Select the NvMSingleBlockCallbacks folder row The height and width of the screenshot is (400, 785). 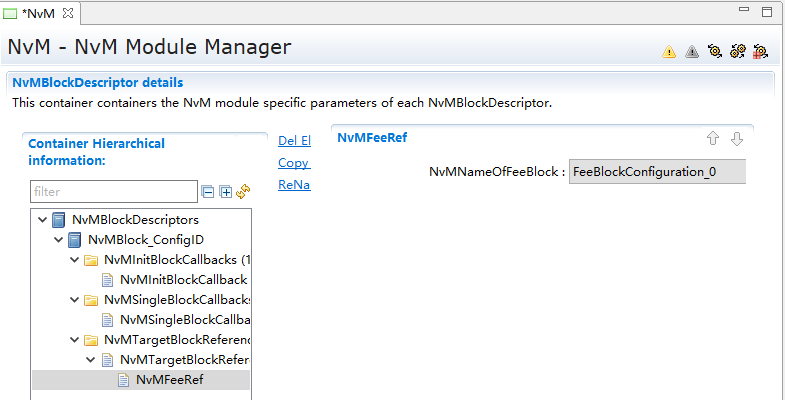click(177, 300)
